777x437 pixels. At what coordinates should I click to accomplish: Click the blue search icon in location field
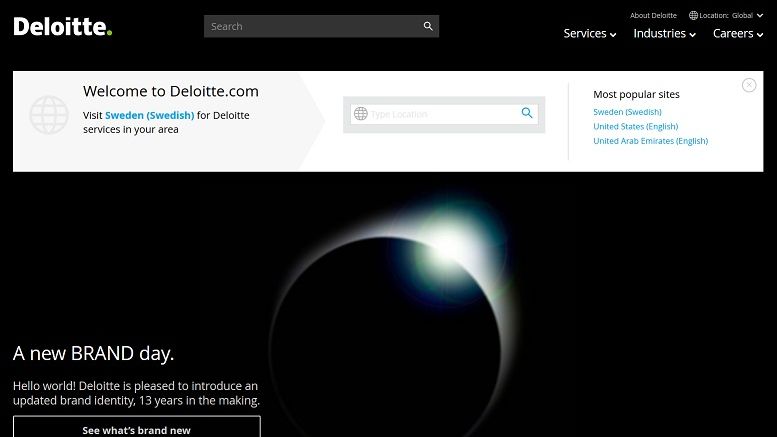click(527, 113)
